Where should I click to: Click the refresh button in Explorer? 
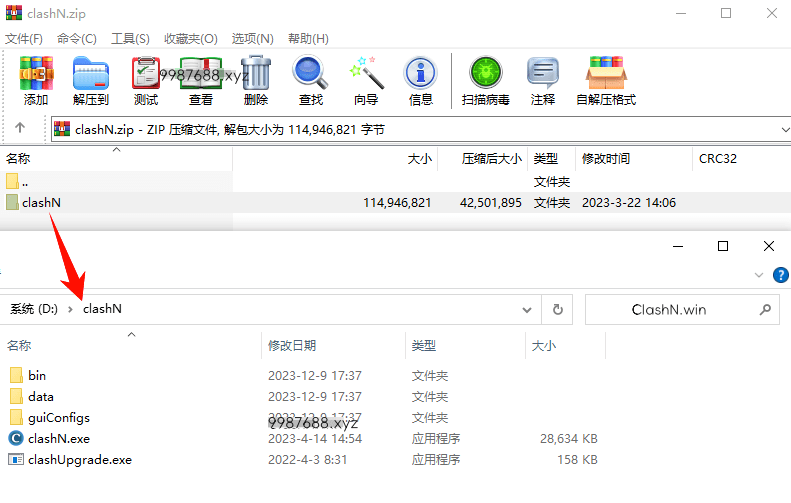point(557,309)
